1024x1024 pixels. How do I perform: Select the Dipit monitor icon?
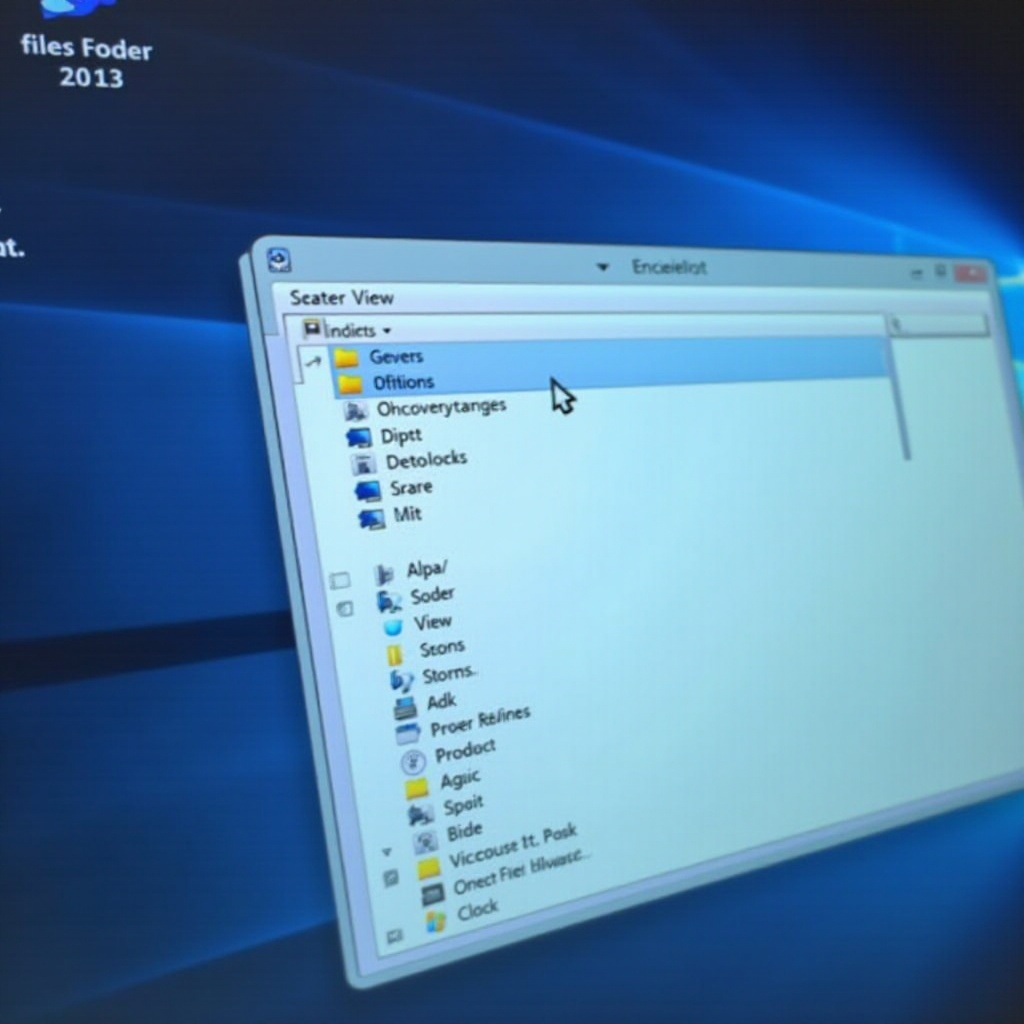pos(358,437)
